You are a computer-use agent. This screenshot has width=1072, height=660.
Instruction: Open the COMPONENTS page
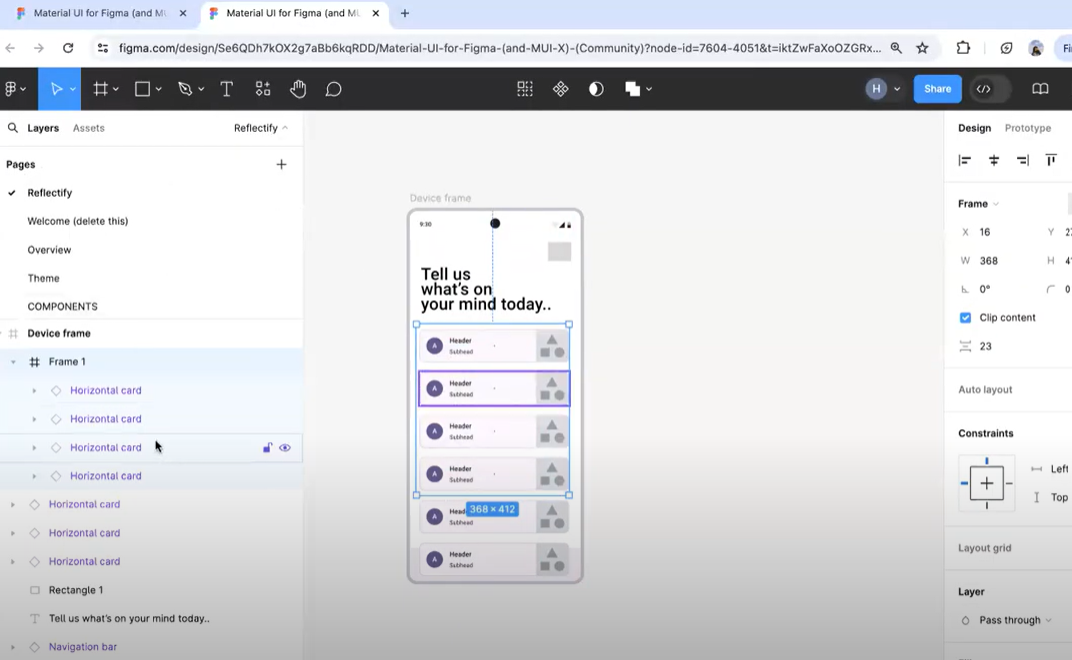62,306
